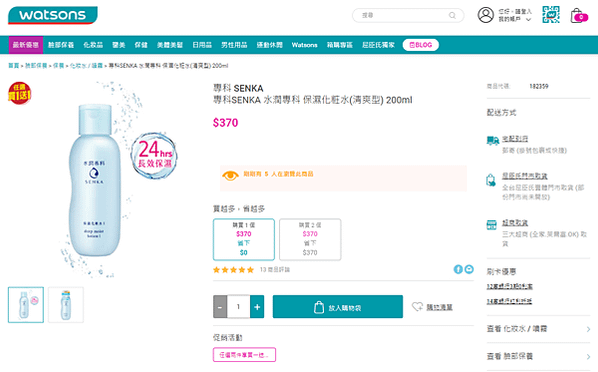Click the pink promotion activity tag

(244, 355)
